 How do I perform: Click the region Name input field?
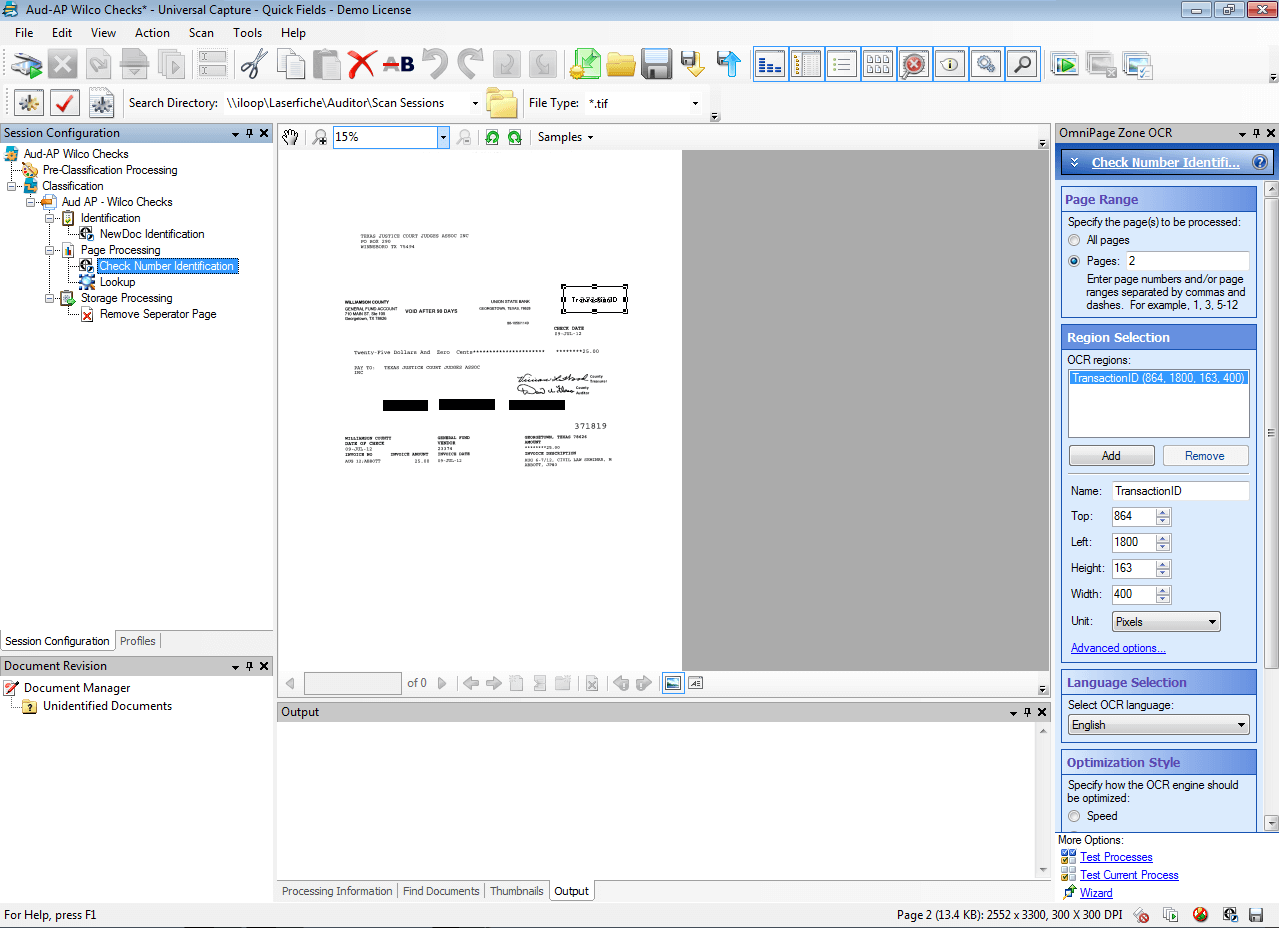point(1180,491)
